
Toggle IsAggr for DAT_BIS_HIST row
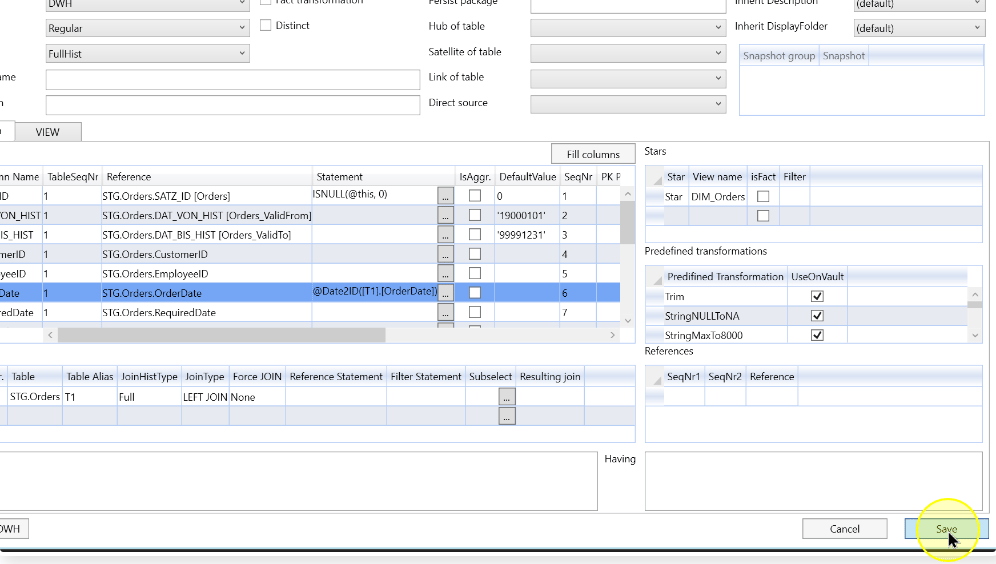coord(474,234)
